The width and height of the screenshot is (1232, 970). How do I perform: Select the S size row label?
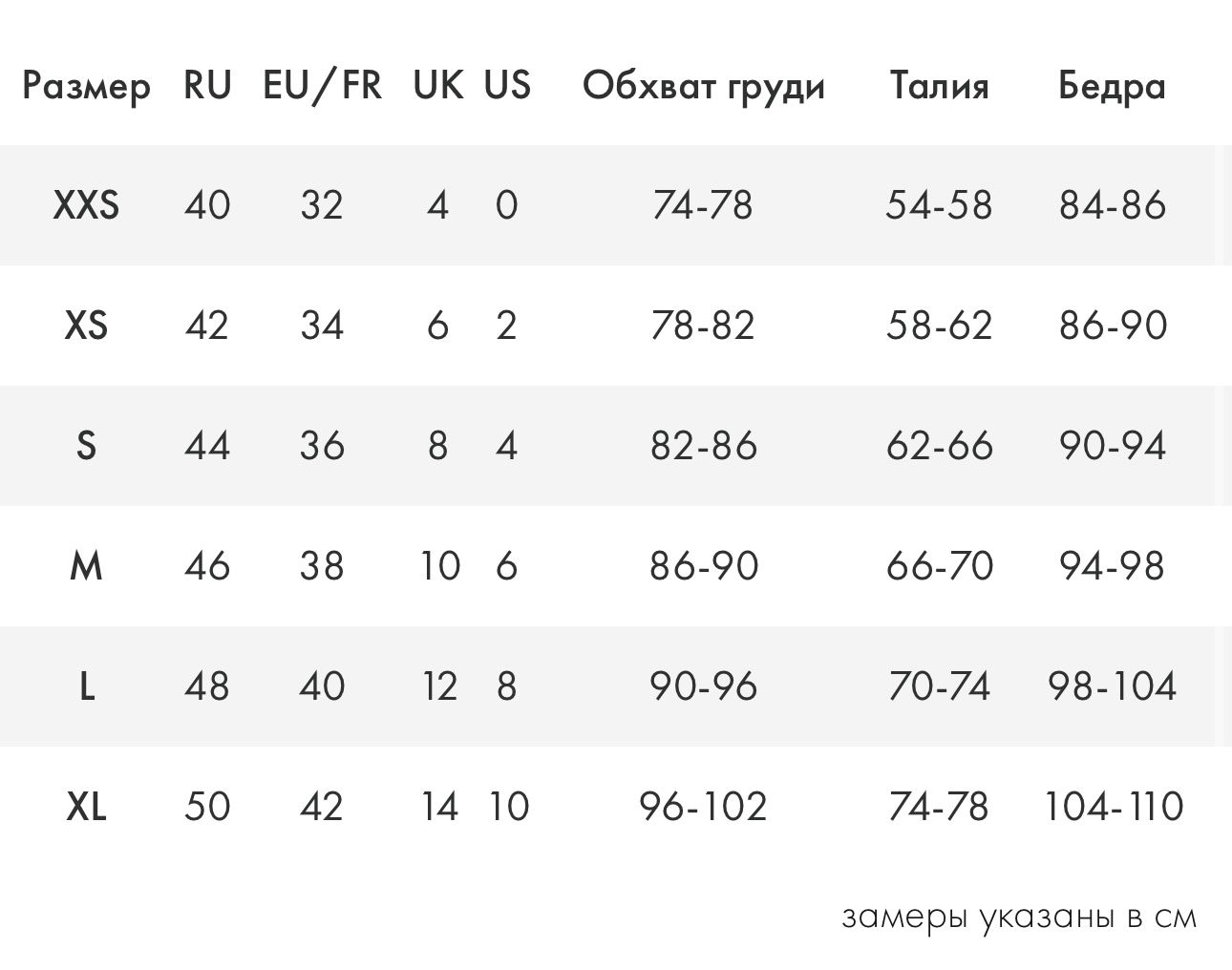(x=86, y=446)
